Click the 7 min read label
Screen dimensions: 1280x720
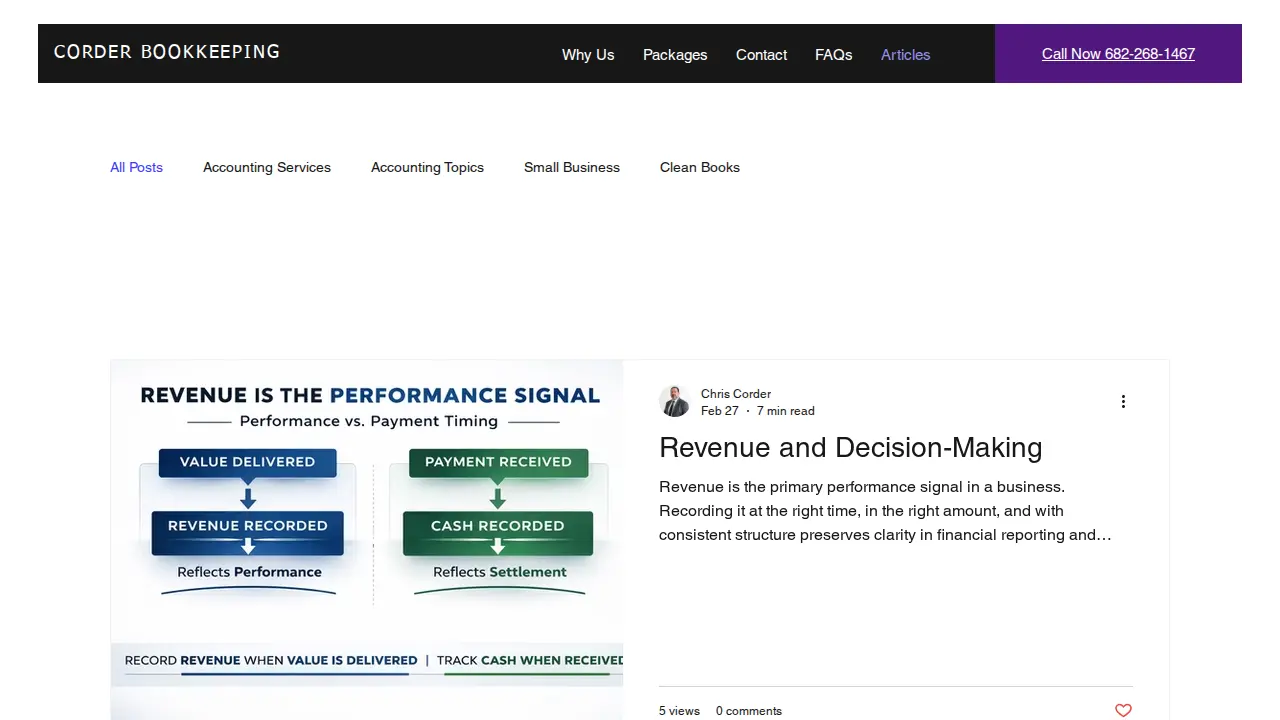point(786,411)
